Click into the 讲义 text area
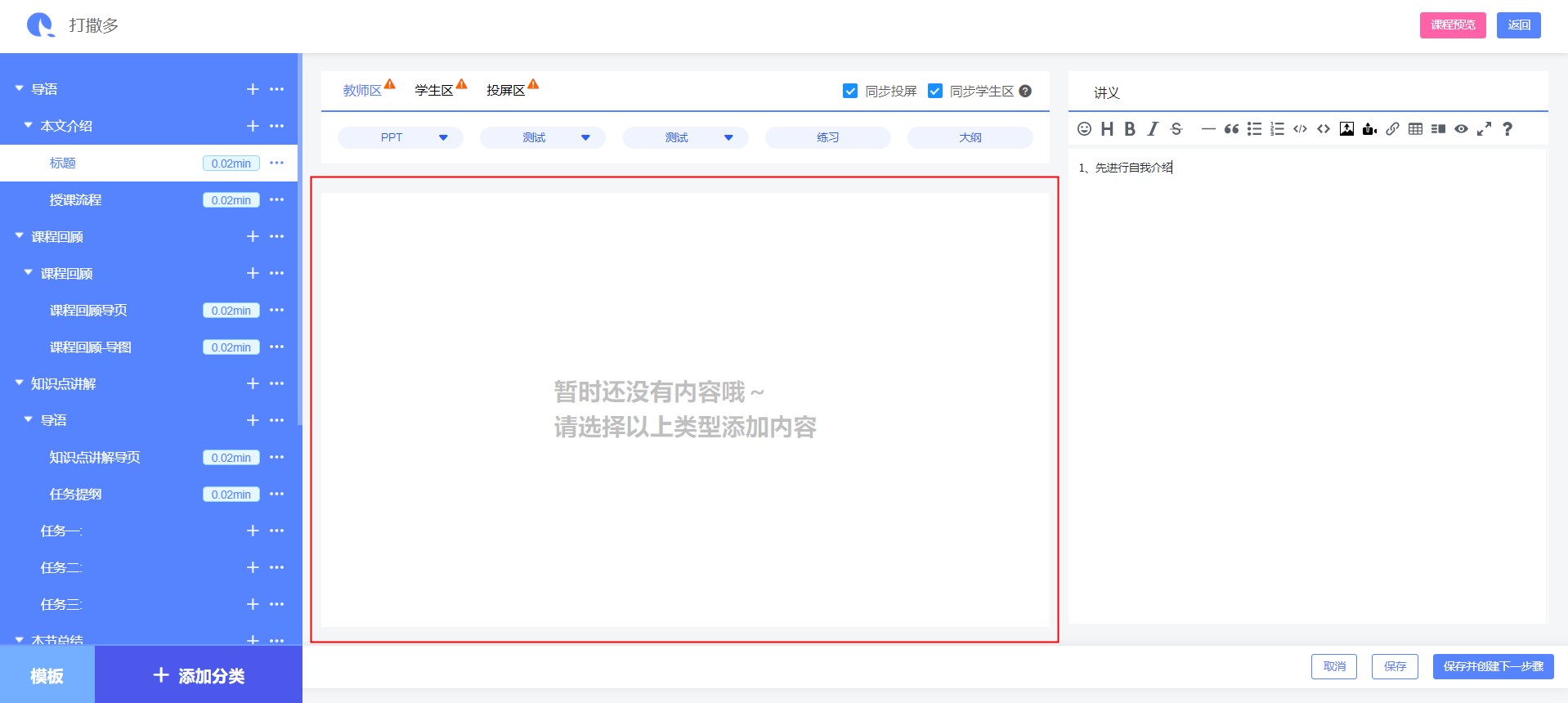Screen dimensions: 1568x703 point(1306,386)
